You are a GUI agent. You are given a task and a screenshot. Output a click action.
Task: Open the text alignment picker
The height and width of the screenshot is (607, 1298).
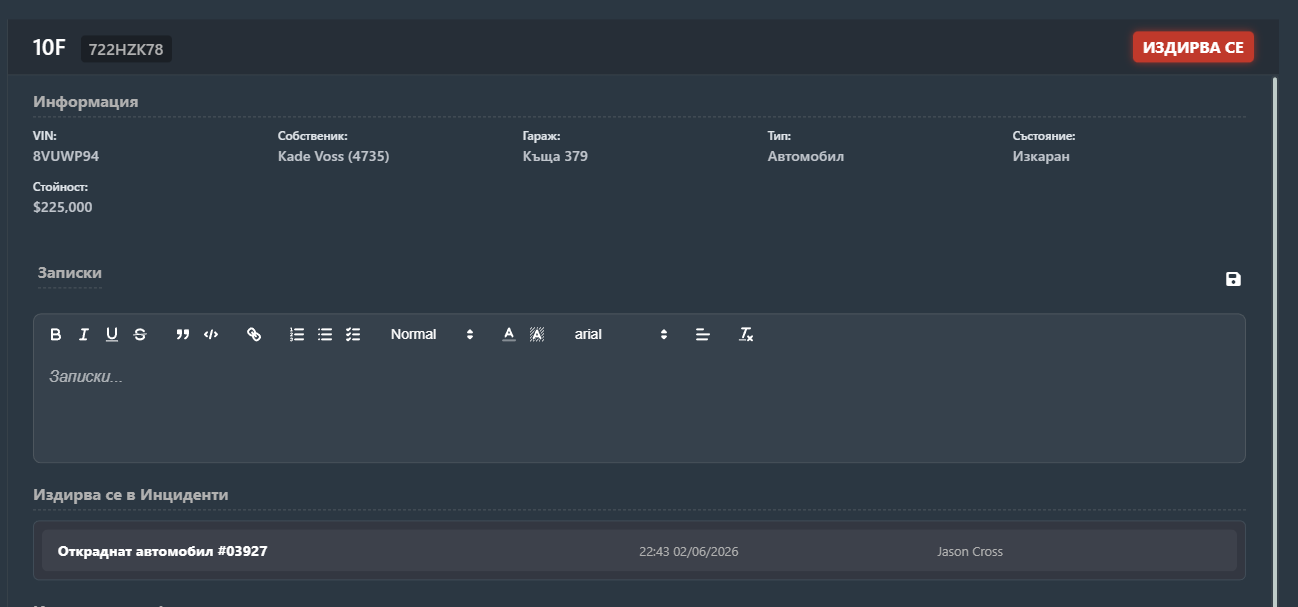click(x=703, y=335)
